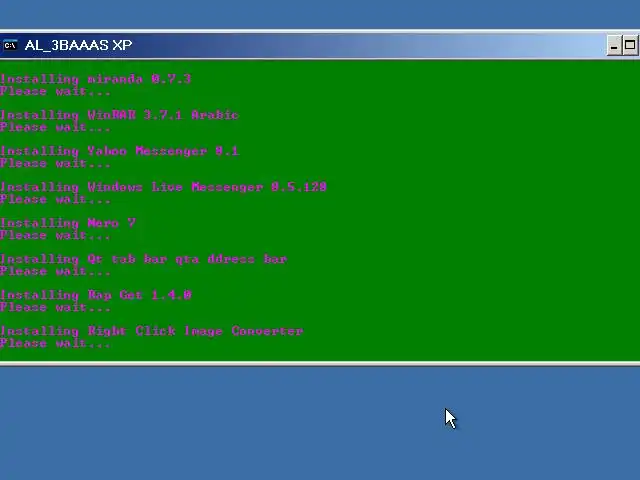The width and height of the screenshot is (640, 480).
Task: Click 'Please wait...' under WinRAR line
Action: (56, 127)
